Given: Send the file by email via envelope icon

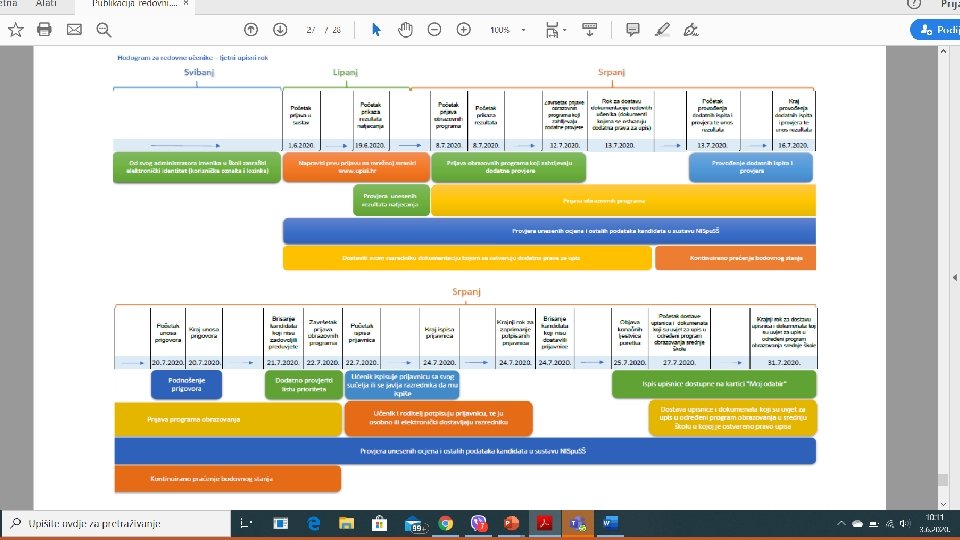Looking at the screenshot, I should [74, 29].
